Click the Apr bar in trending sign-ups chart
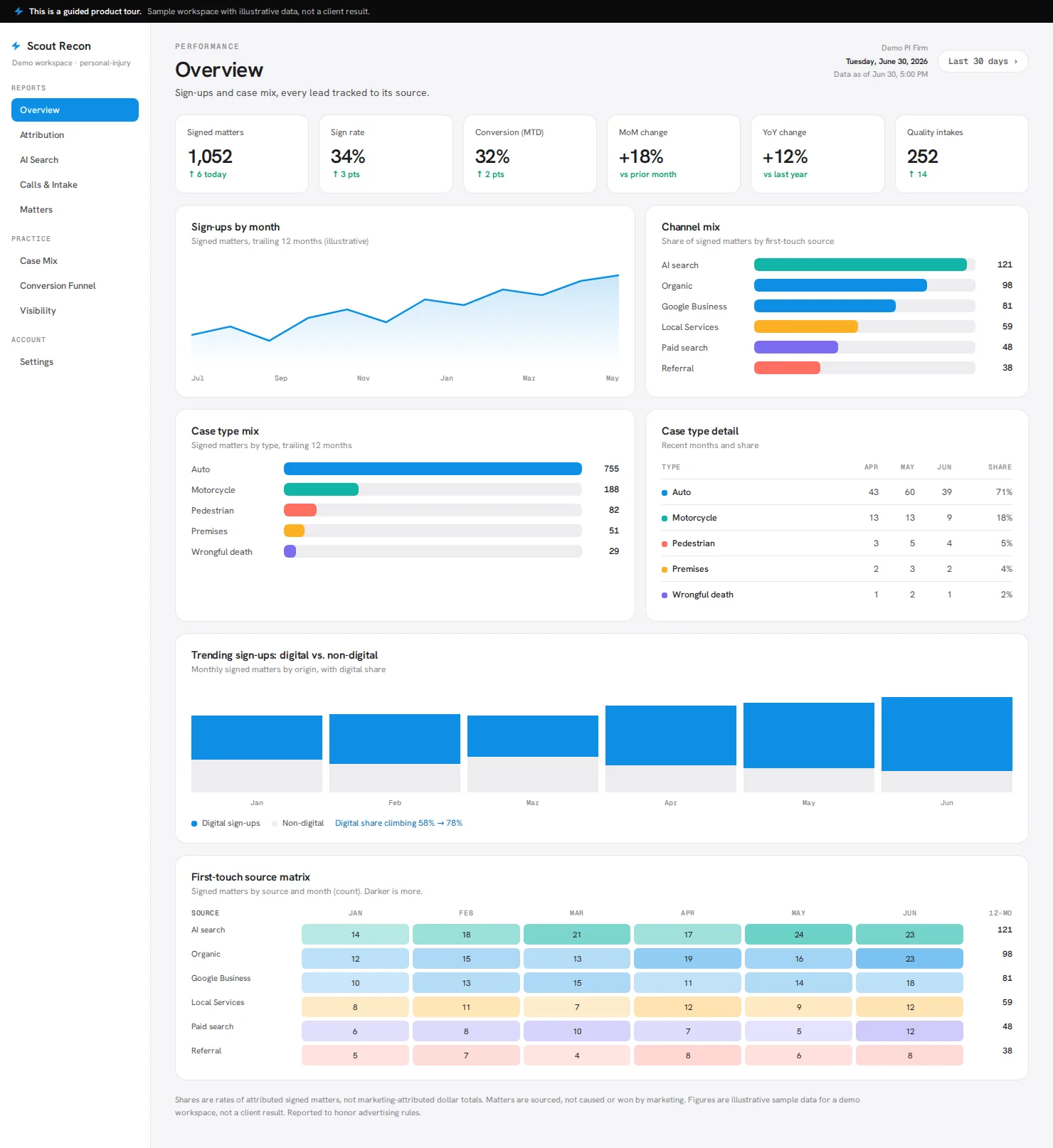The width and height of the screenshot is (1053, 1148). click(671, 749)
